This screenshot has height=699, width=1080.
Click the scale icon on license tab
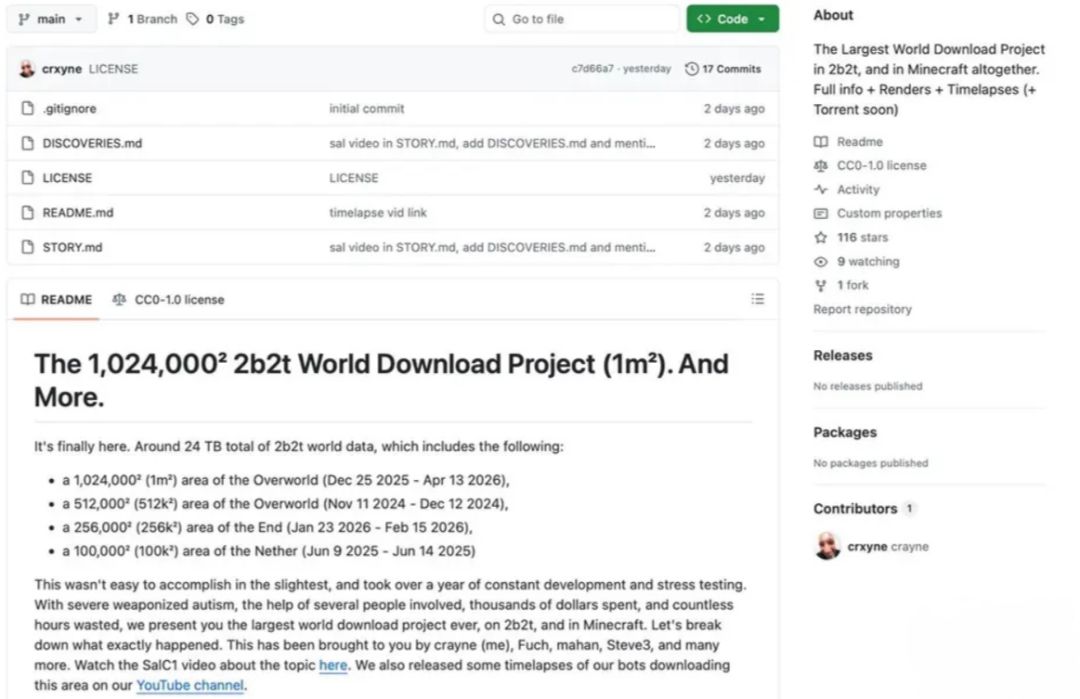tap(119, 300)
